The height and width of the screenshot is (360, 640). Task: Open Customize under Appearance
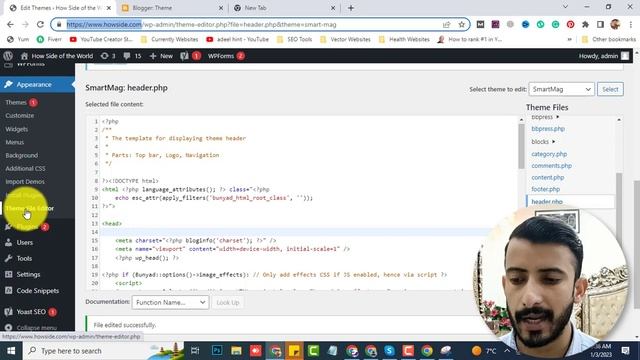tap(20, 116)
